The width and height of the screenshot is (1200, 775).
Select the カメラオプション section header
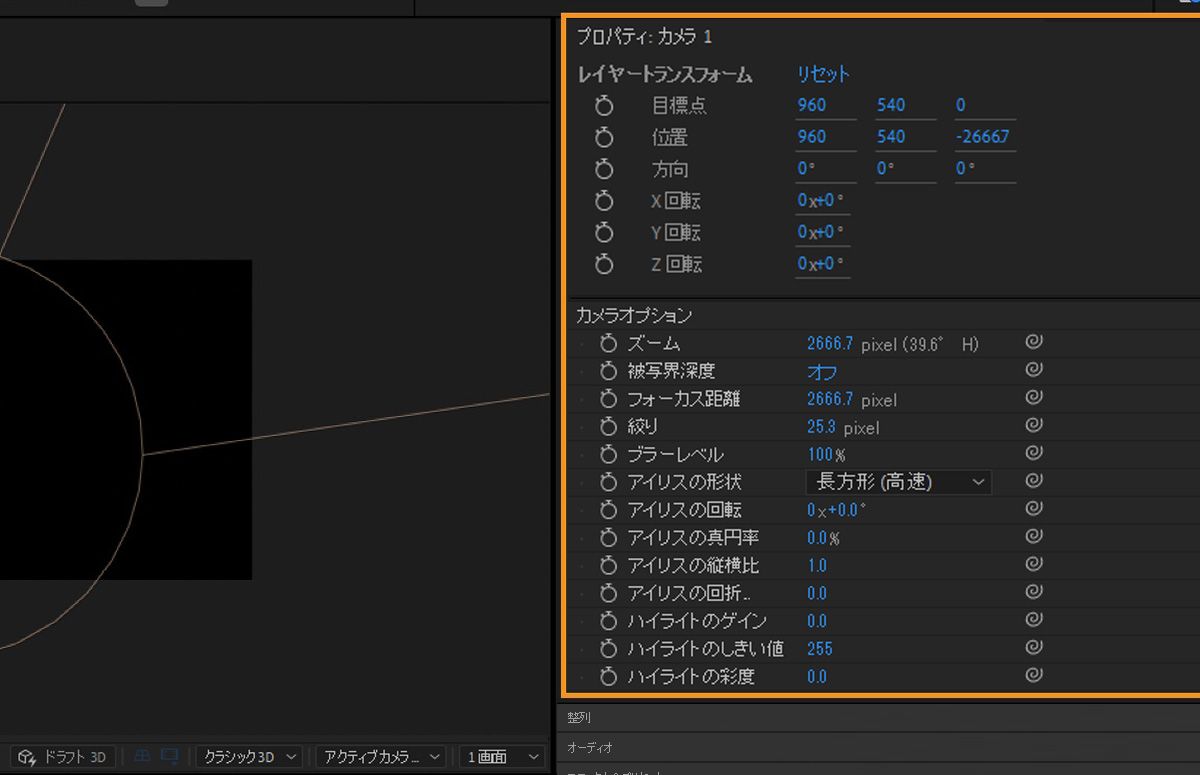point(634,315)
